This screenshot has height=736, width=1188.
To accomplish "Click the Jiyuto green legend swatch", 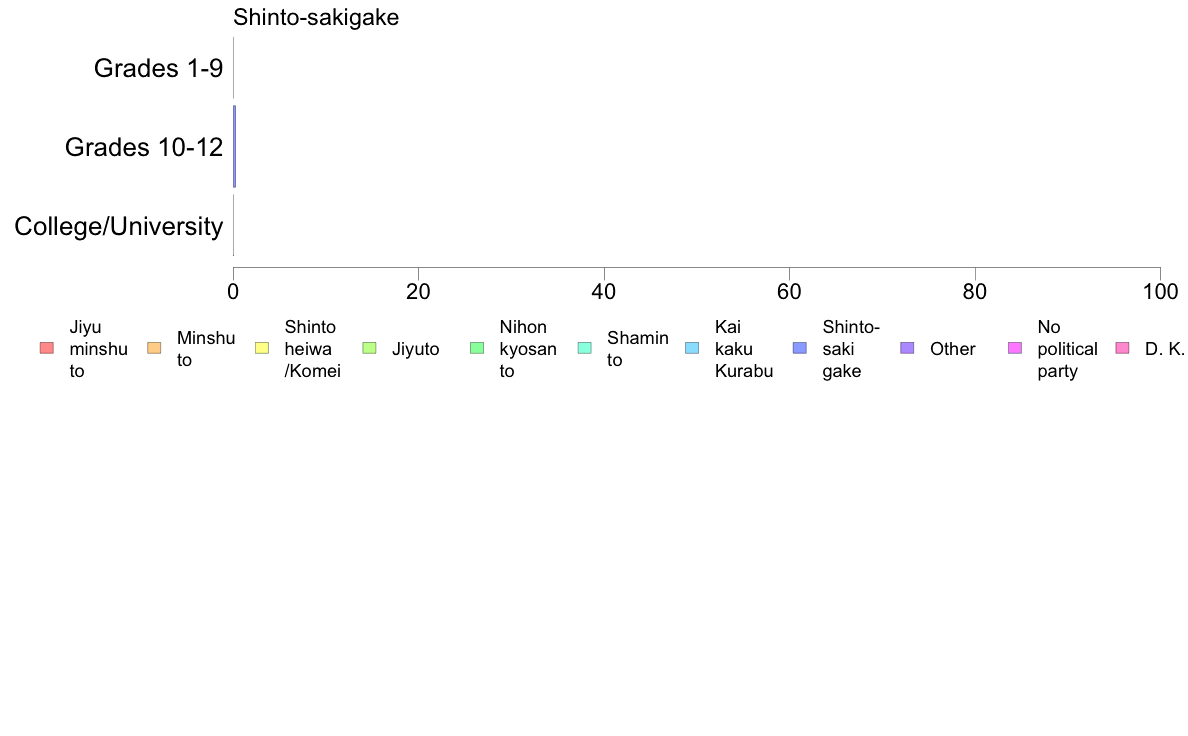I will [370, 349].
